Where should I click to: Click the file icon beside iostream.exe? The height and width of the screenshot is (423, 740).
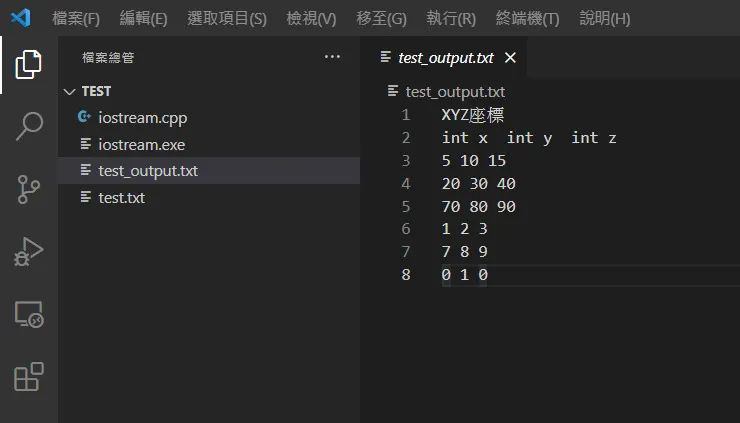click(x=85, y=144)
